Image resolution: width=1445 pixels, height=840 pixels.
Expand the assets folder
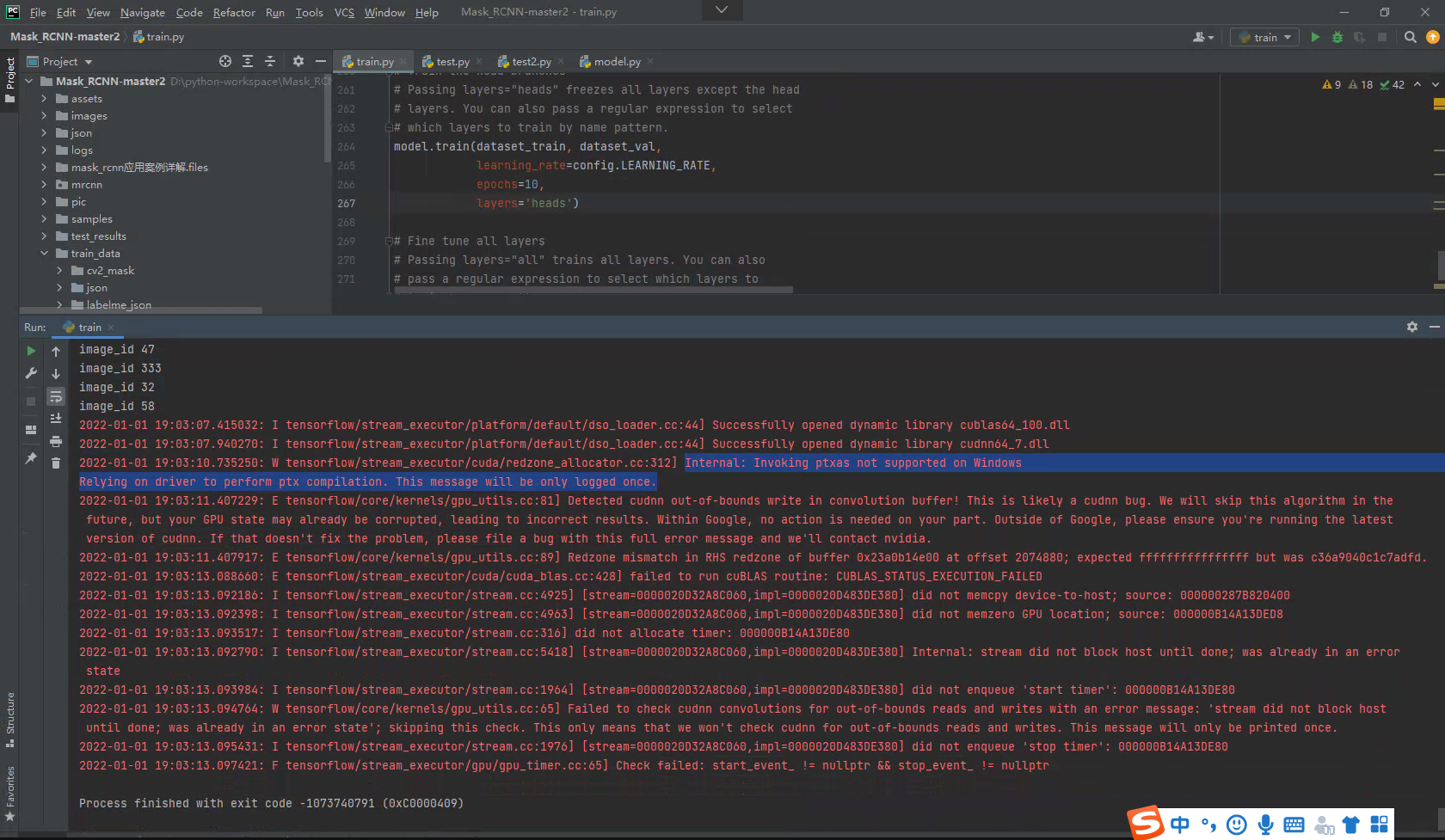click(x=44, y=98)
